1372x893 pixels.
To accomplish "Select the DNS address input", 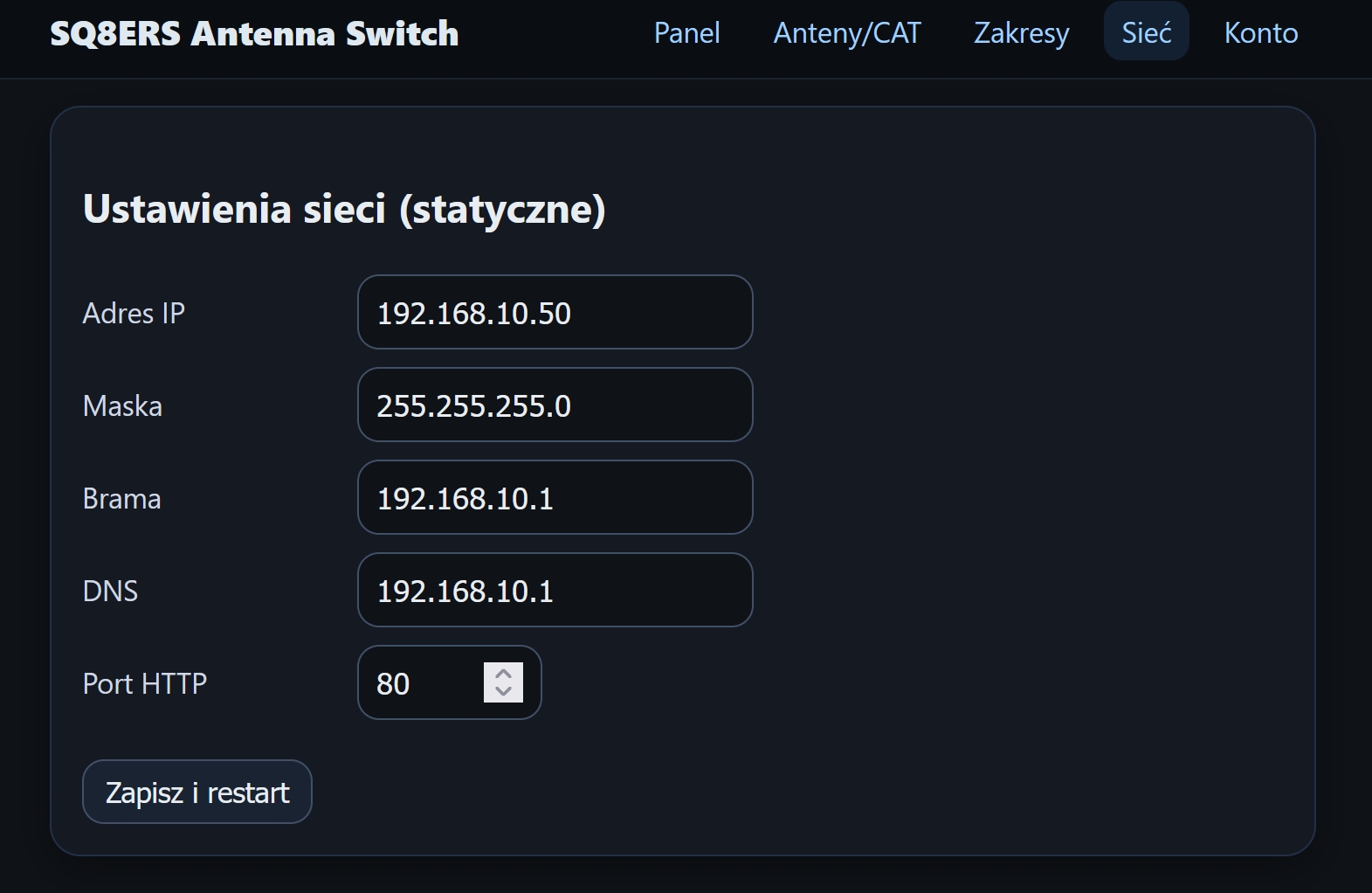I will [555, 591].
